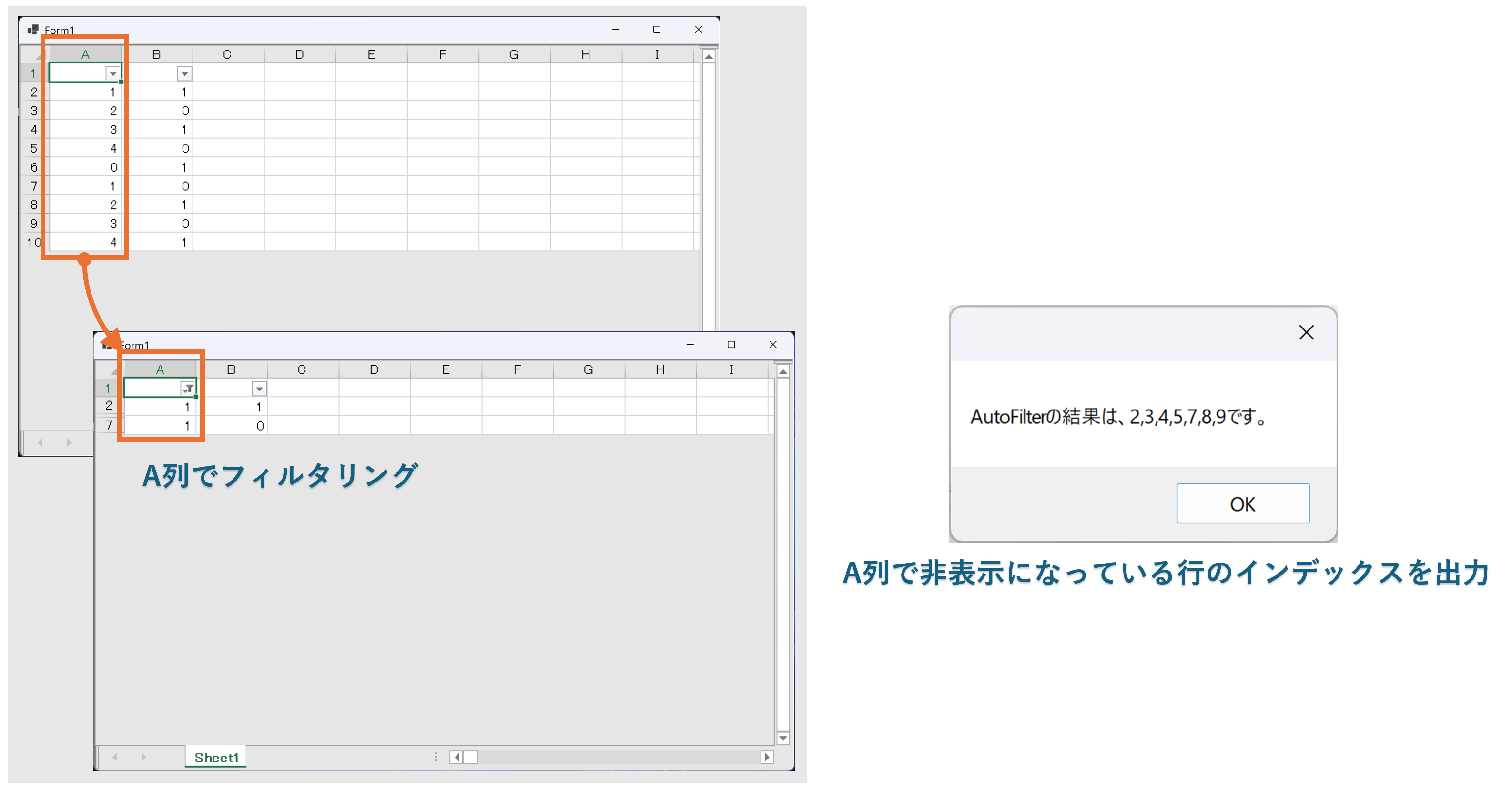Maximize the back Form1 window

657,30
